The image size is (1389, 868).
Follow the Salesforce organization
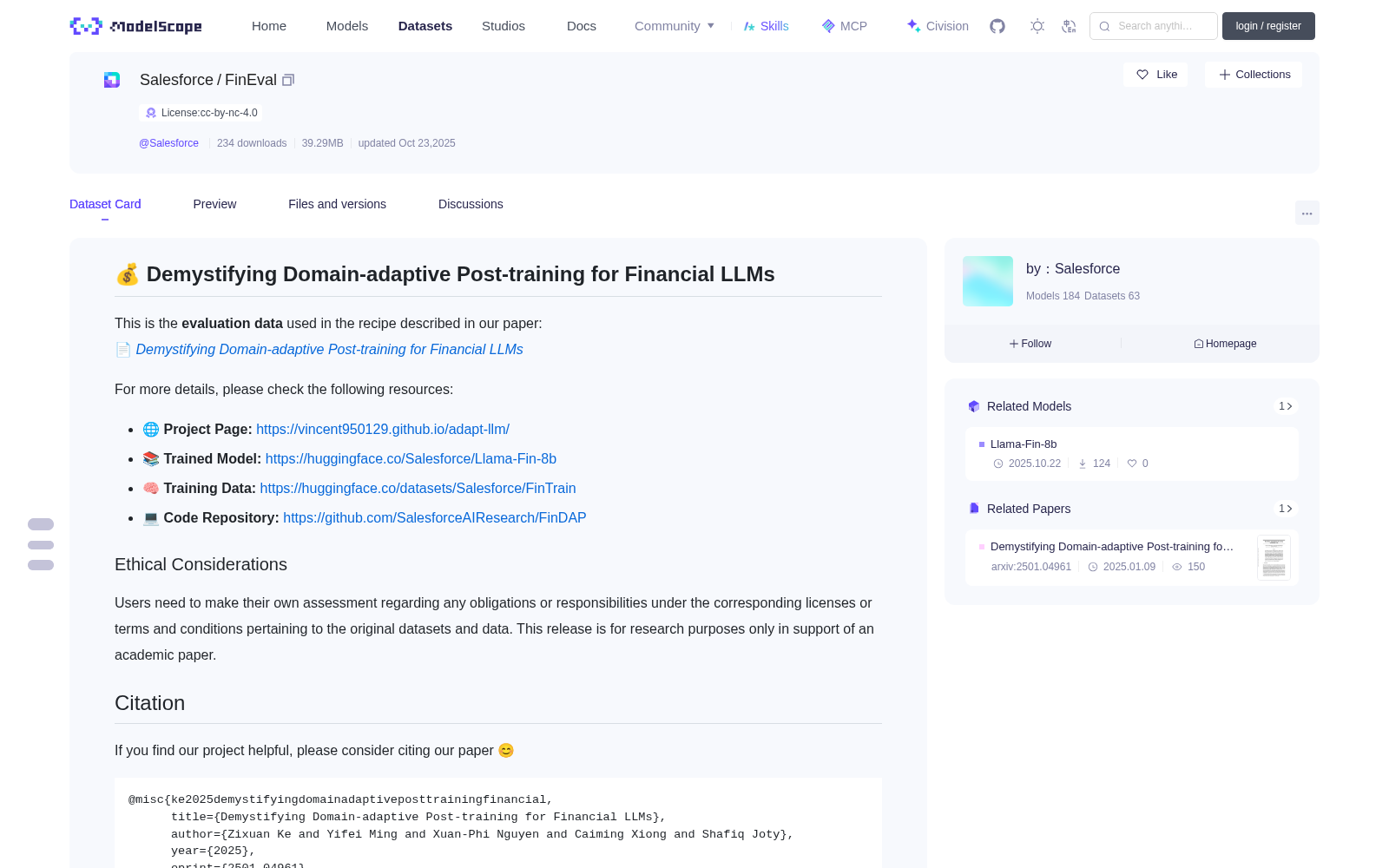(1030, 344)
